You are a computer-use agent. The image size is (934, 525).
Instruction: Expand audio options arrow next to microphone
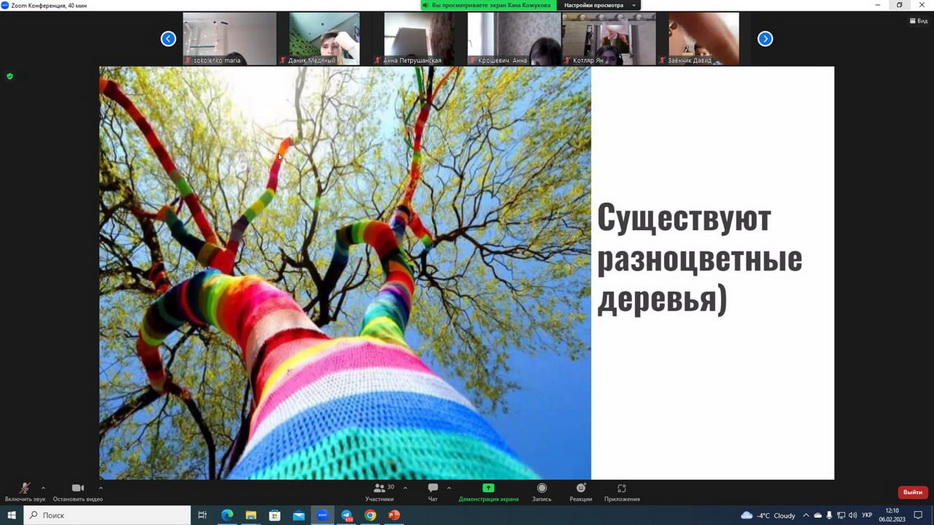coord(43,488)
